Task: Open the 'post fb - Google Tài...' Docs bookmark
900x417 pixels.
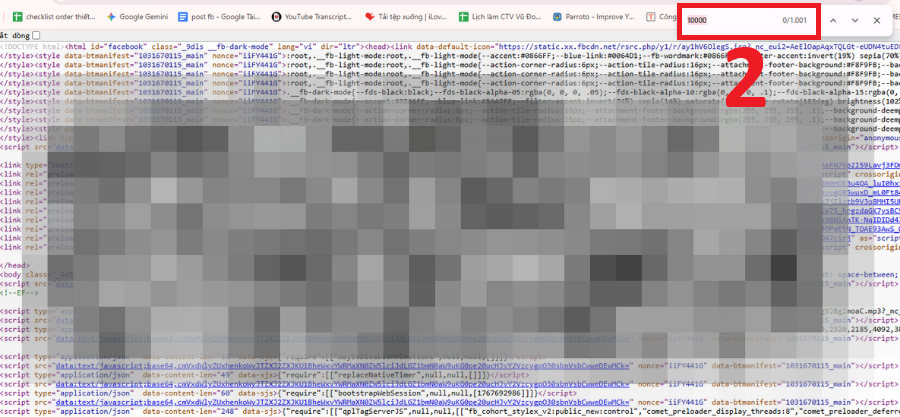Action: click(x=220, y=17)
